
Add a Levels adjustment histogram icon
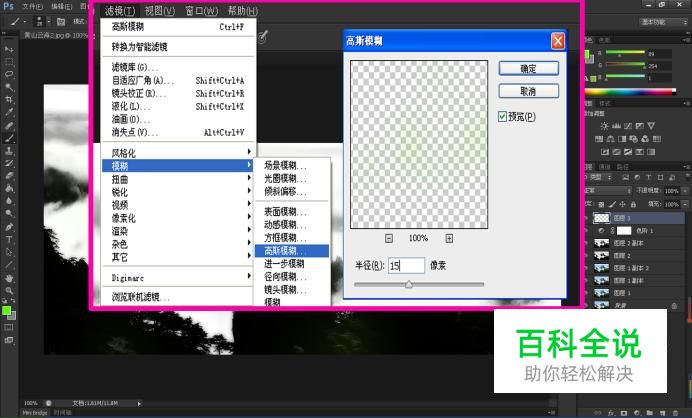click(x=616, y=126)
